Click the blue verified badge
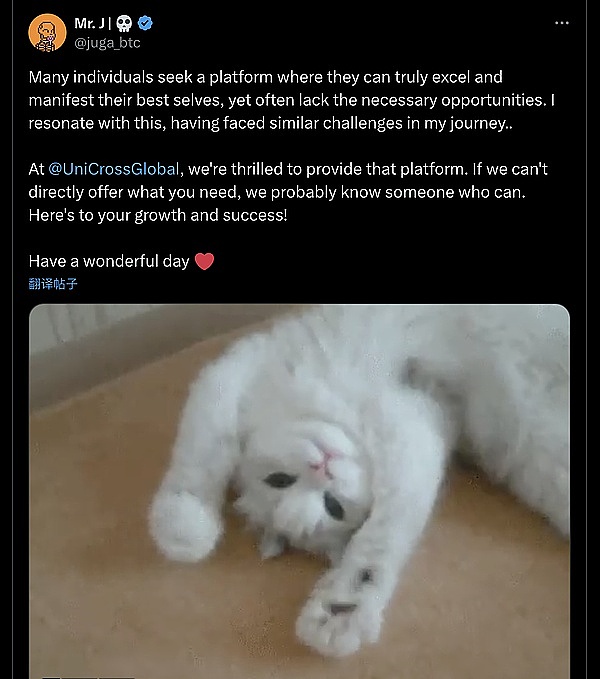The image size is (600, 679). [x=146, y=23]
